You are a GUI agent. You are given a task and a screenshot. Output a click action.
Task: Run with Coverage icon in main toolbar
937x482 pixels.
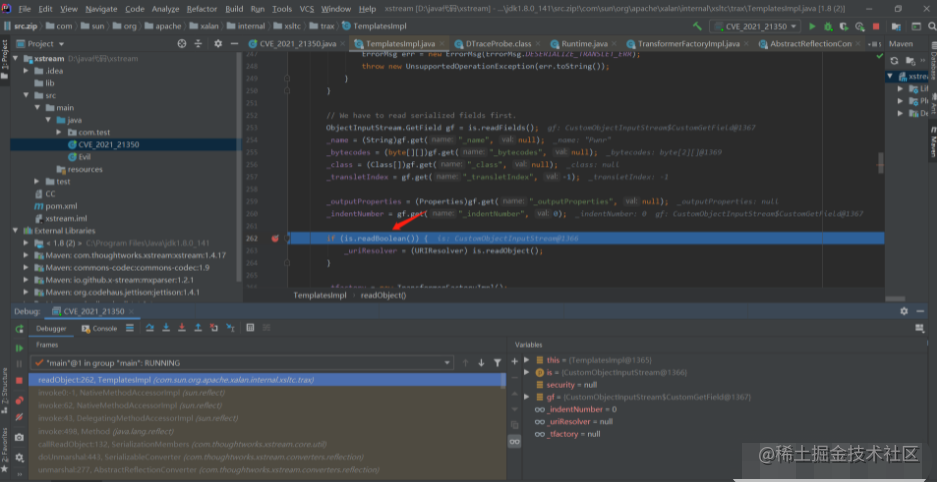tap(844, 26)
